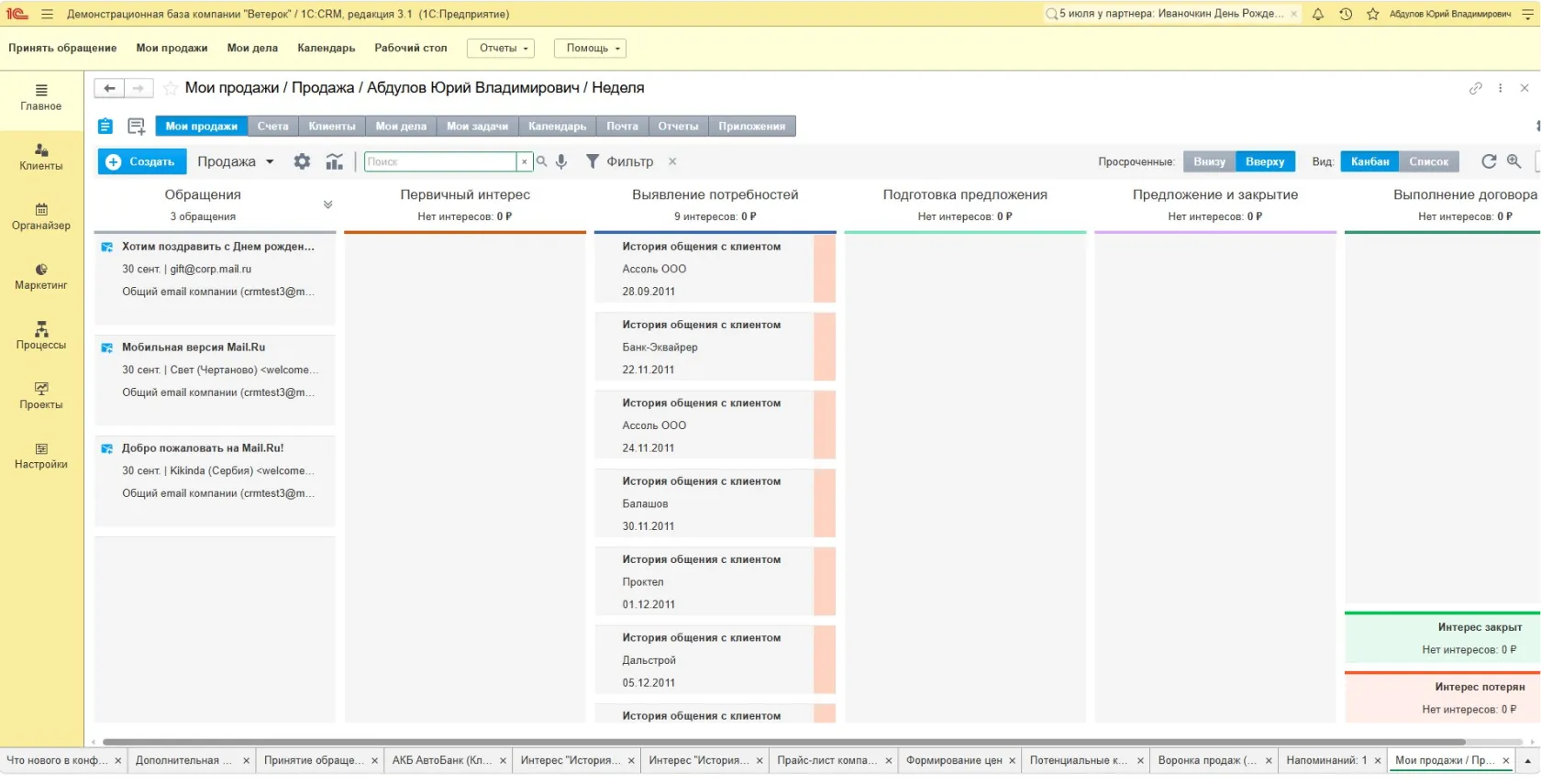Open the Фильтр button

pos(620,161)
